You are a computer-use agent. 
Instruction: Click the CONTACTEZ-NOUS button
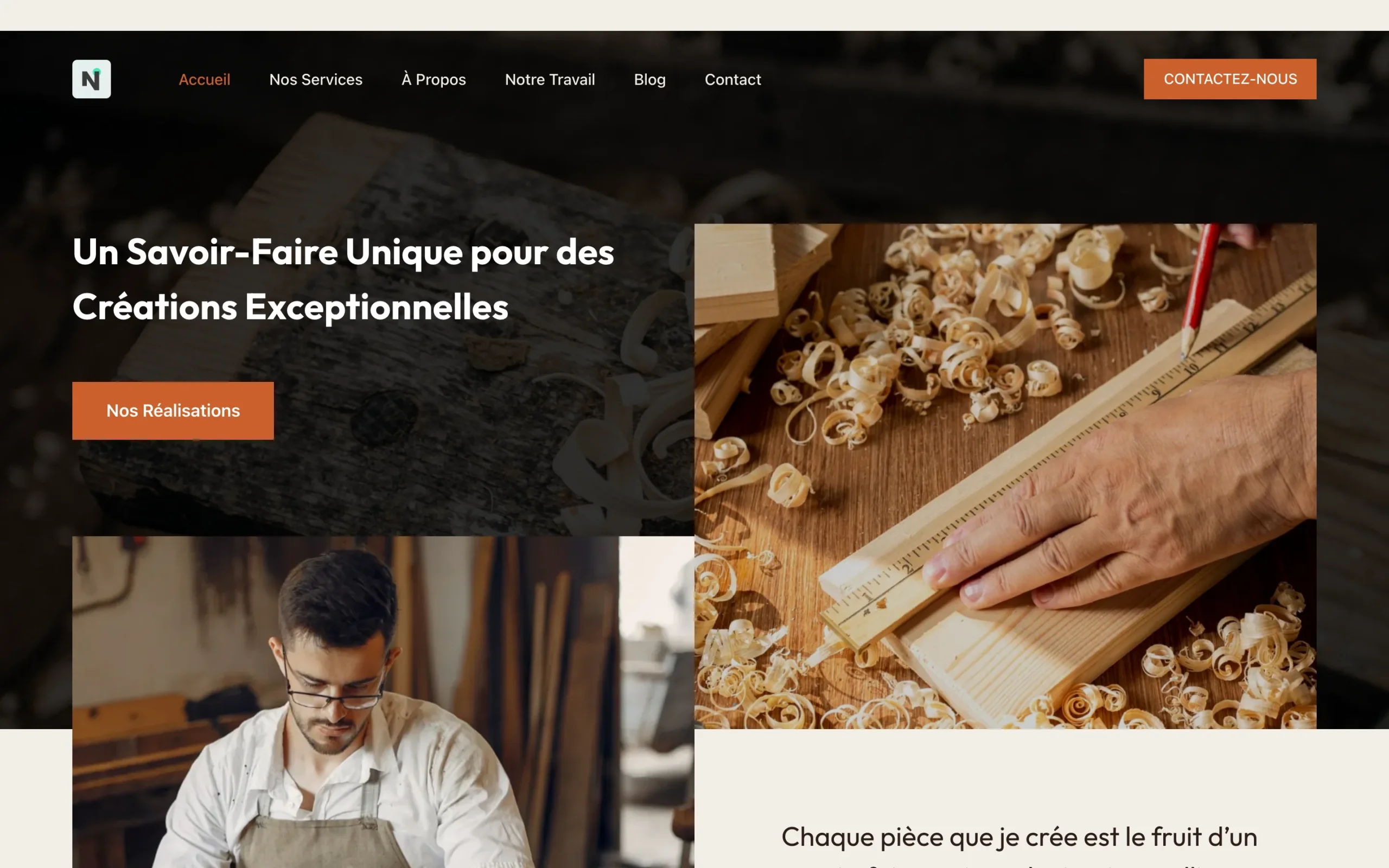(1230, 79)
